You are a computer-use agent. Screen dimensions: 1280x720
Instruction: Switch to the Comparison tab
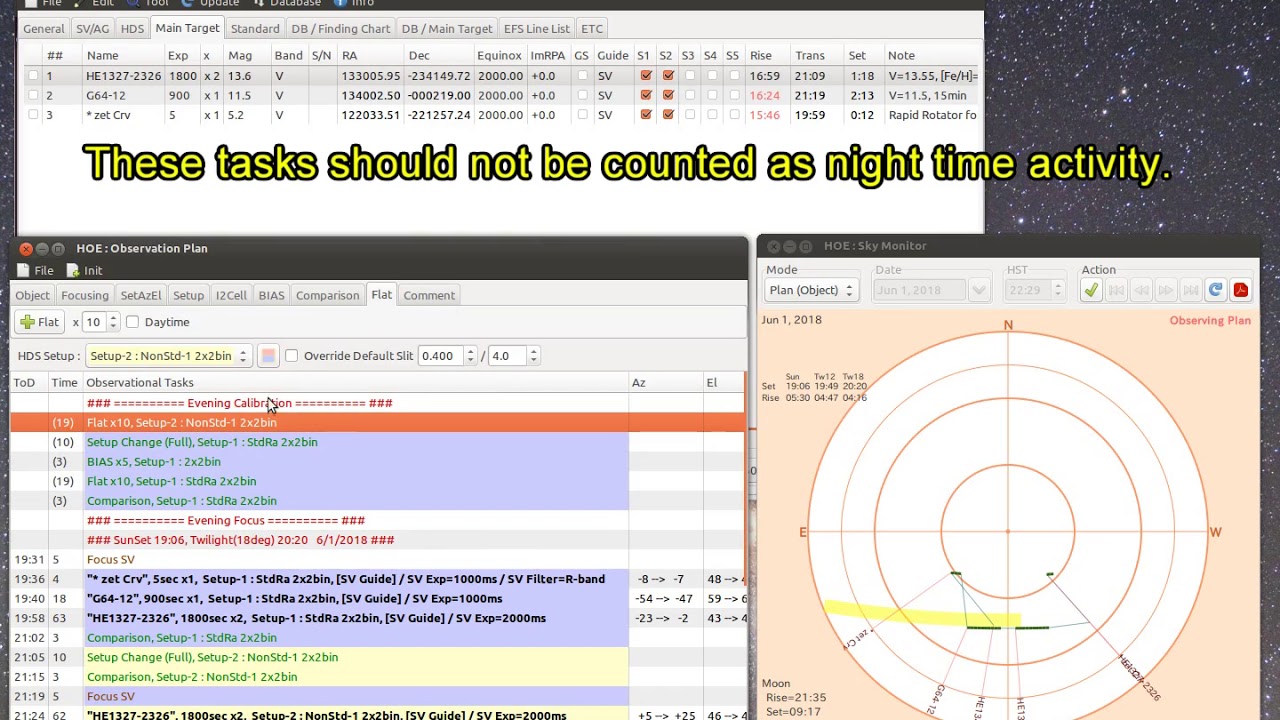(327, 295)
